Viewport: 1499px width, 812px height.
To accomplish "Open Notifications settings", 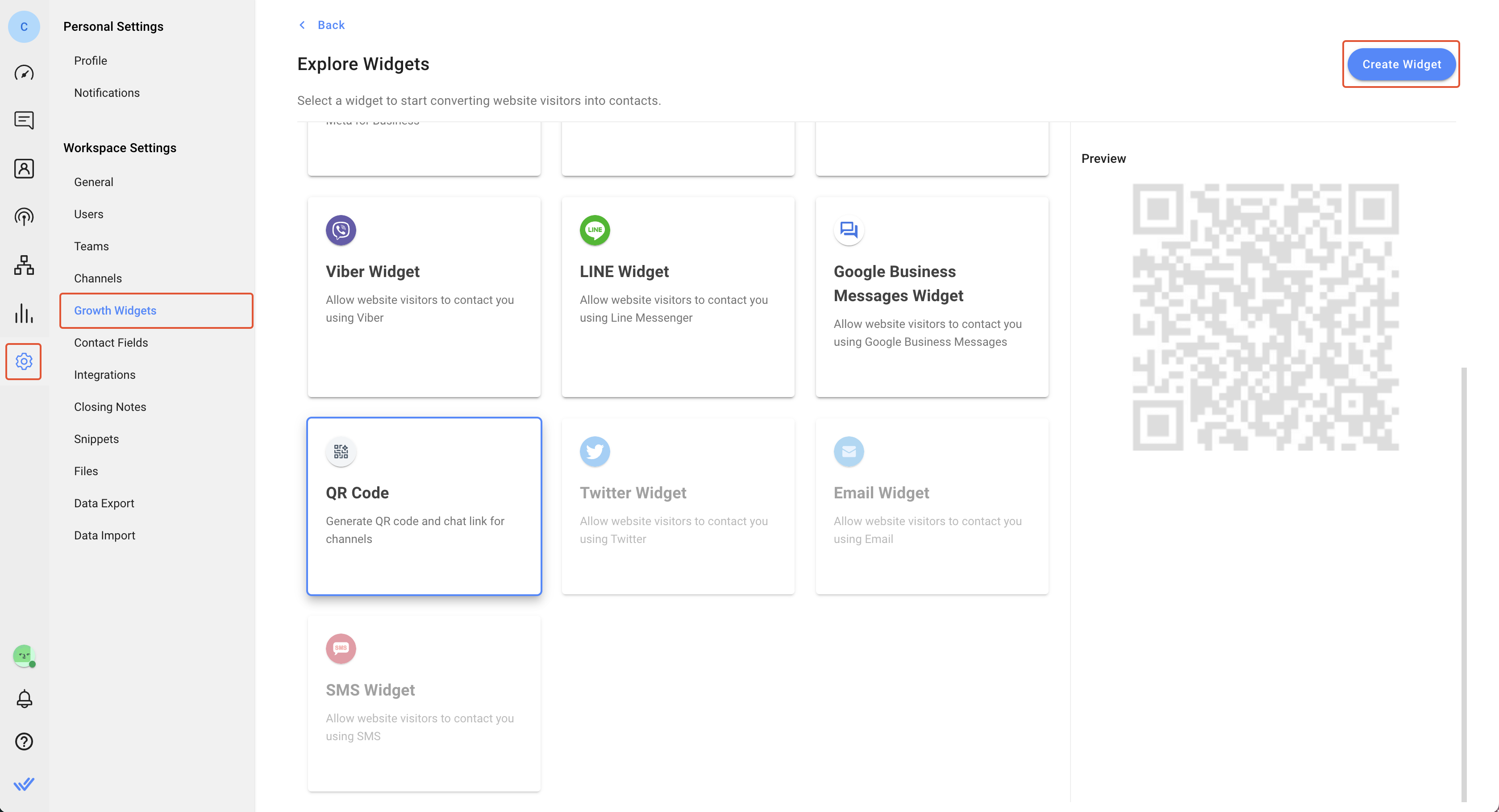I will coord(107,92).
